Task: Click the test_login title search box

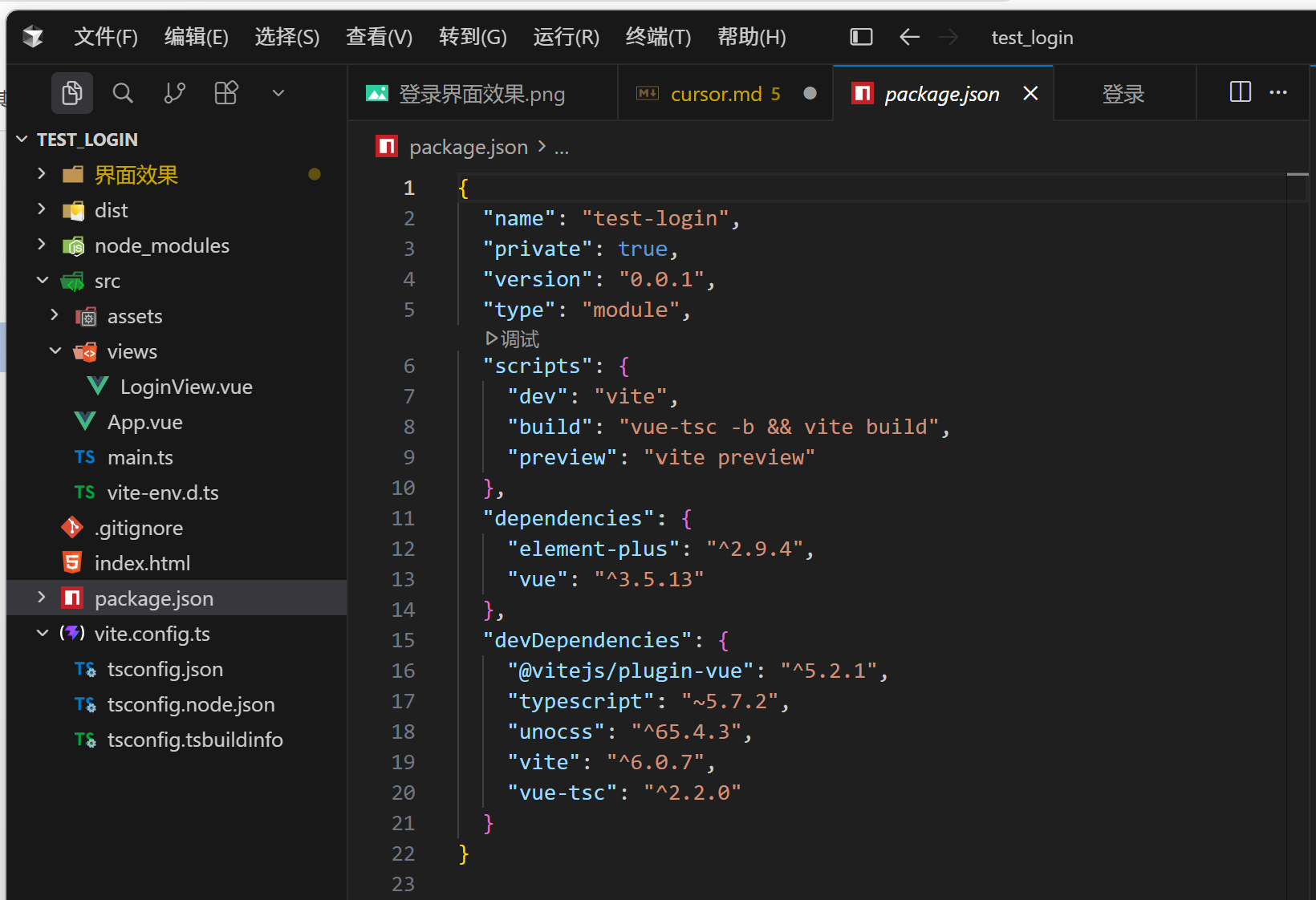Action: coord(1032,37)
